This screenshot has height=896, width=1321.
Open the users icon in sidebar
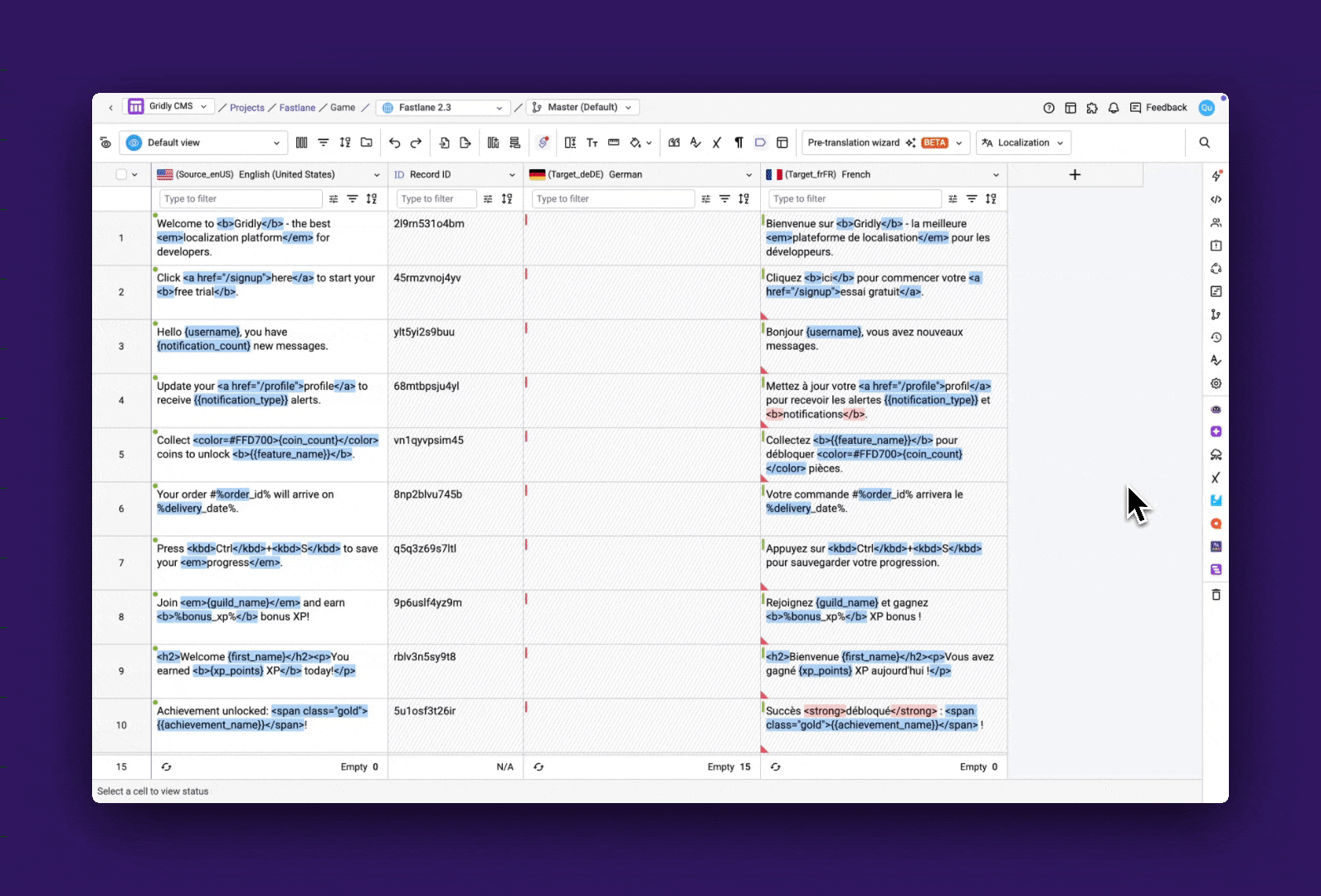tap(1216, 222)
